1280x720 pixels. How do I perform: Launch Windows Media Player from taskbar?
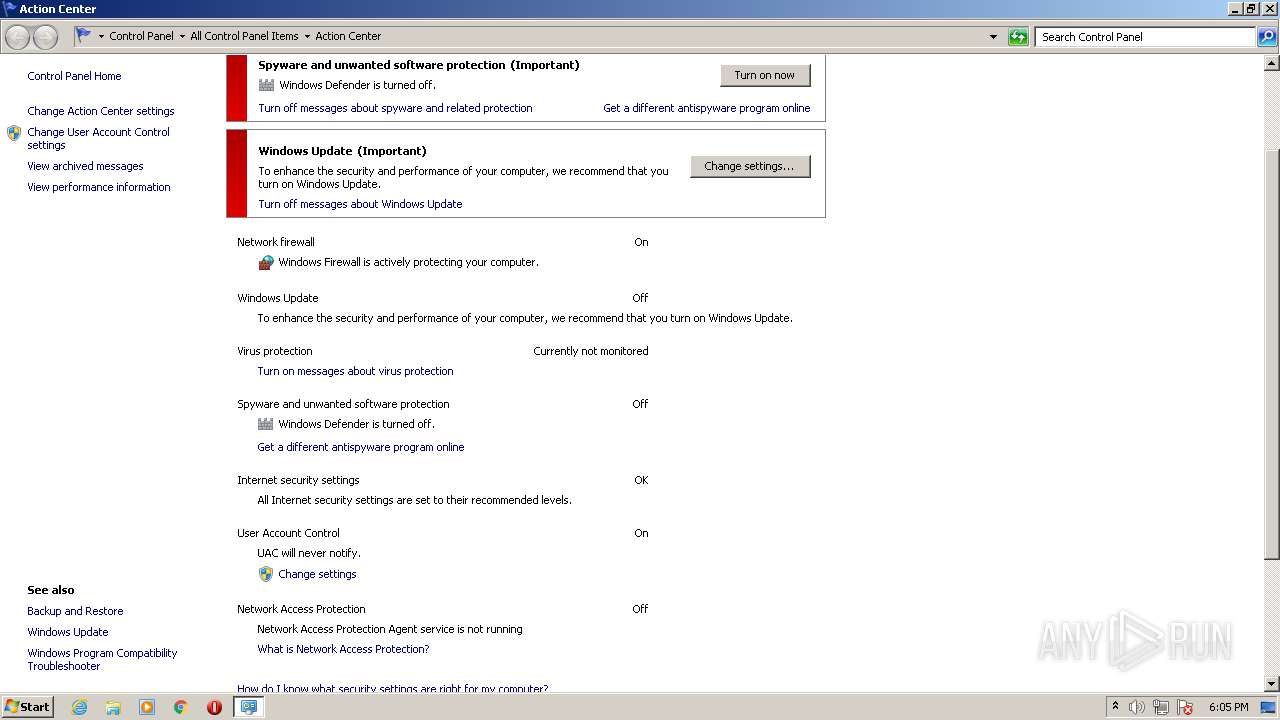[147, 707]
